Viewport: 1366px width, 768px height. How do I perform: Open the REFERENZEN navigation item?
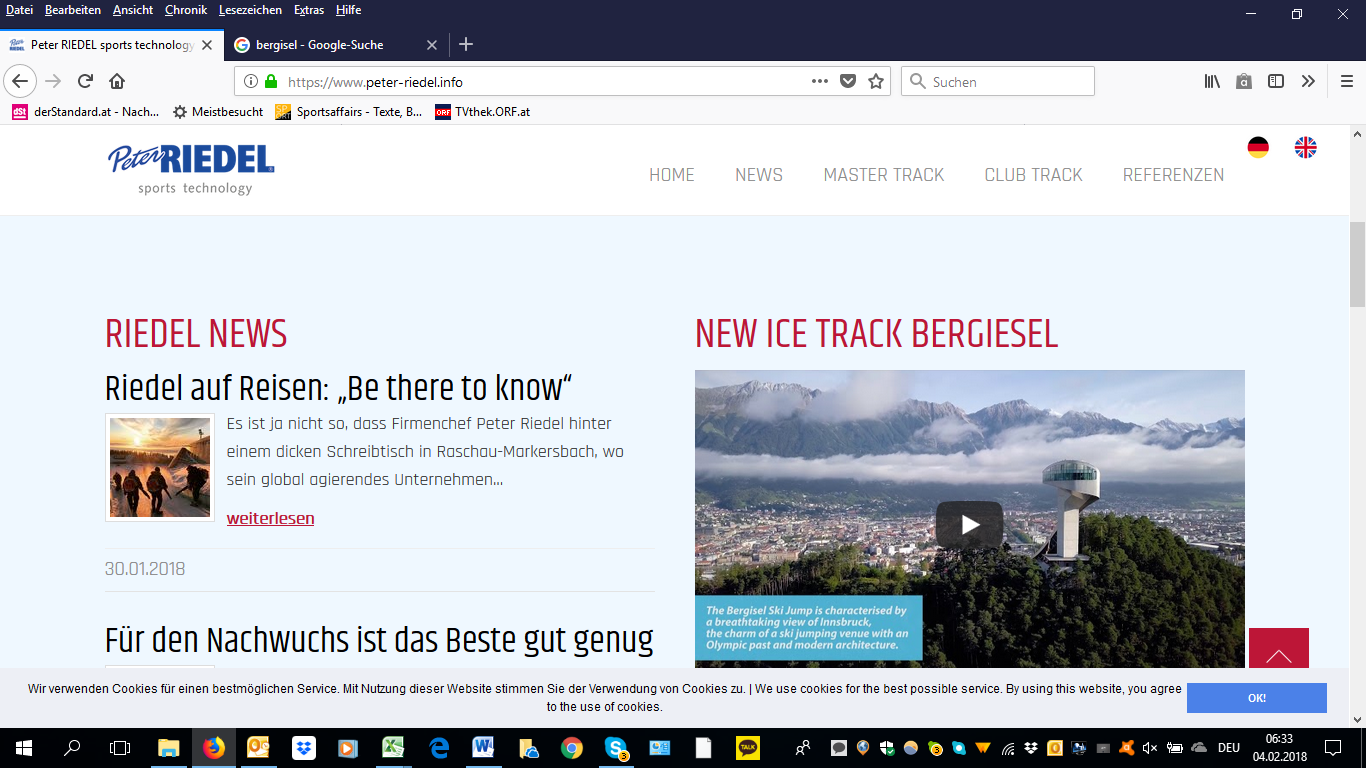point(1173,175)
